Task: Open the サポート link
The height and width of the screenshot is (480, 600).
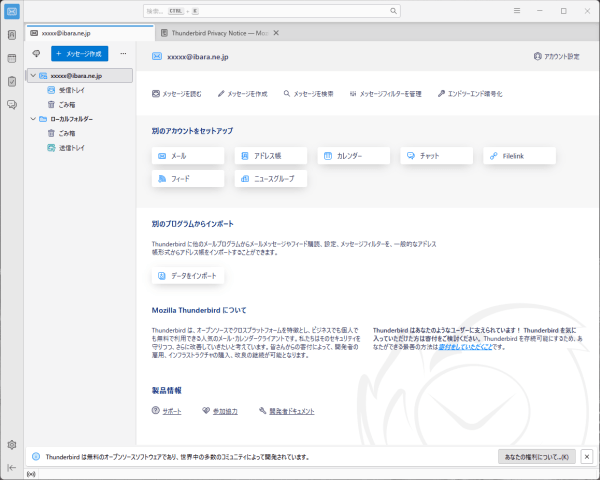Action: pyautogui.click(x=172, y=411)
